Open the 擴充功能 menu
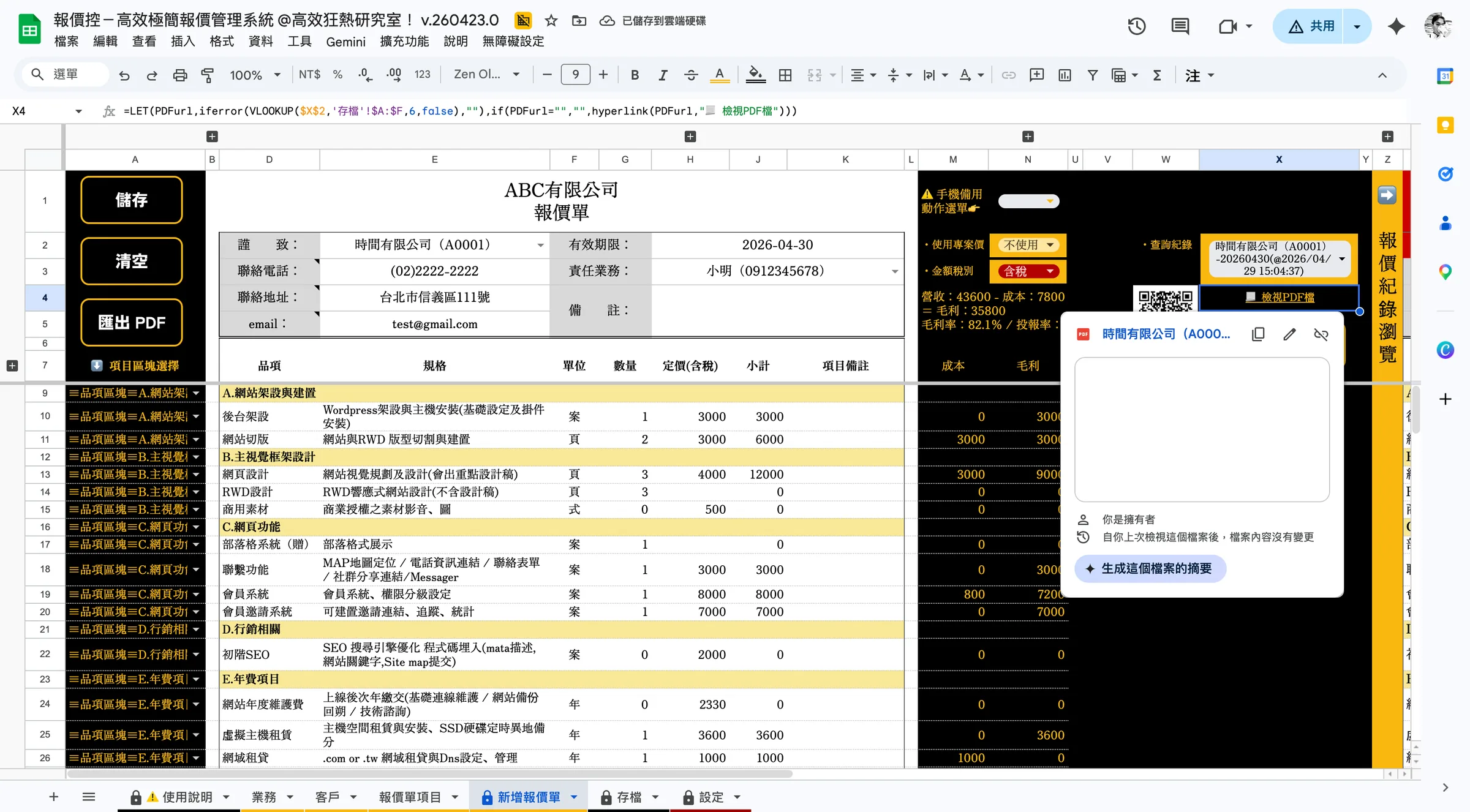 click(x=404, y=42)
